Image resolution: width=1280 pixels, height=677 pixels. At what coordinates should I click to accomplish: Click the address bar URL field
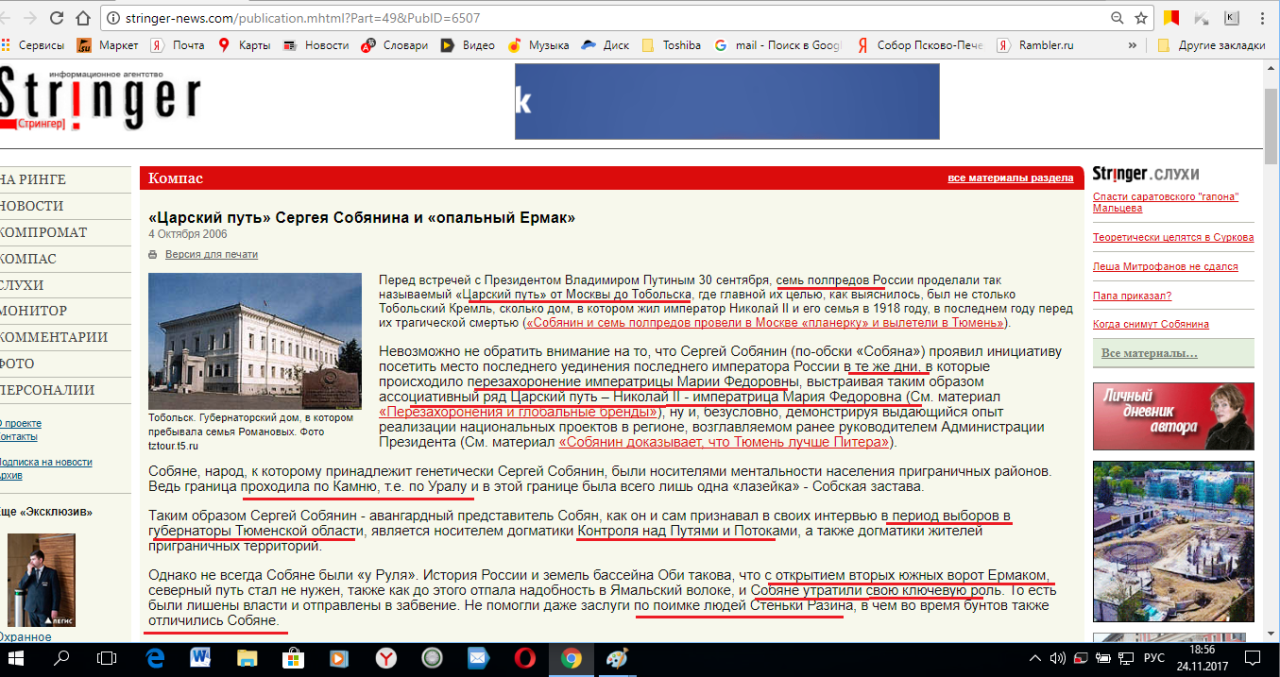pyautogui.click(x=600, y=18)
